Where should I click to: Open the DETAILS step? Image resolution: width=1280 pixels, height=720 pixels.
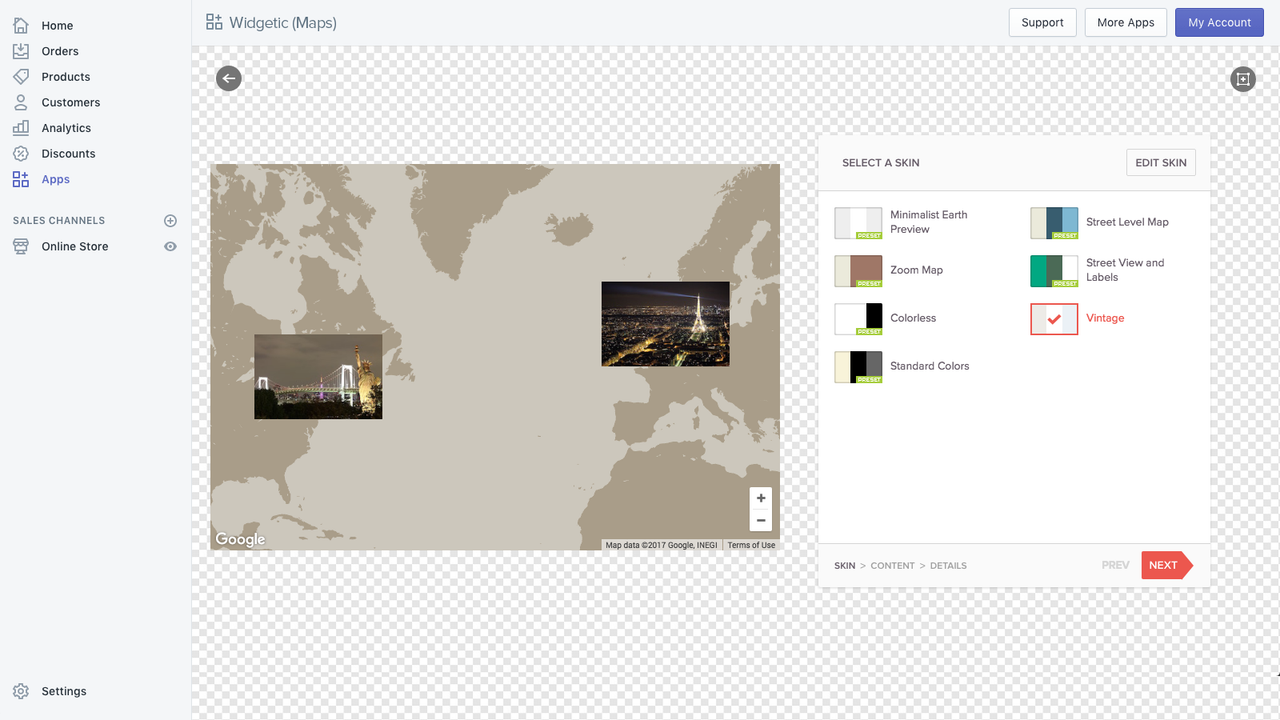click(x=948, y=565)
